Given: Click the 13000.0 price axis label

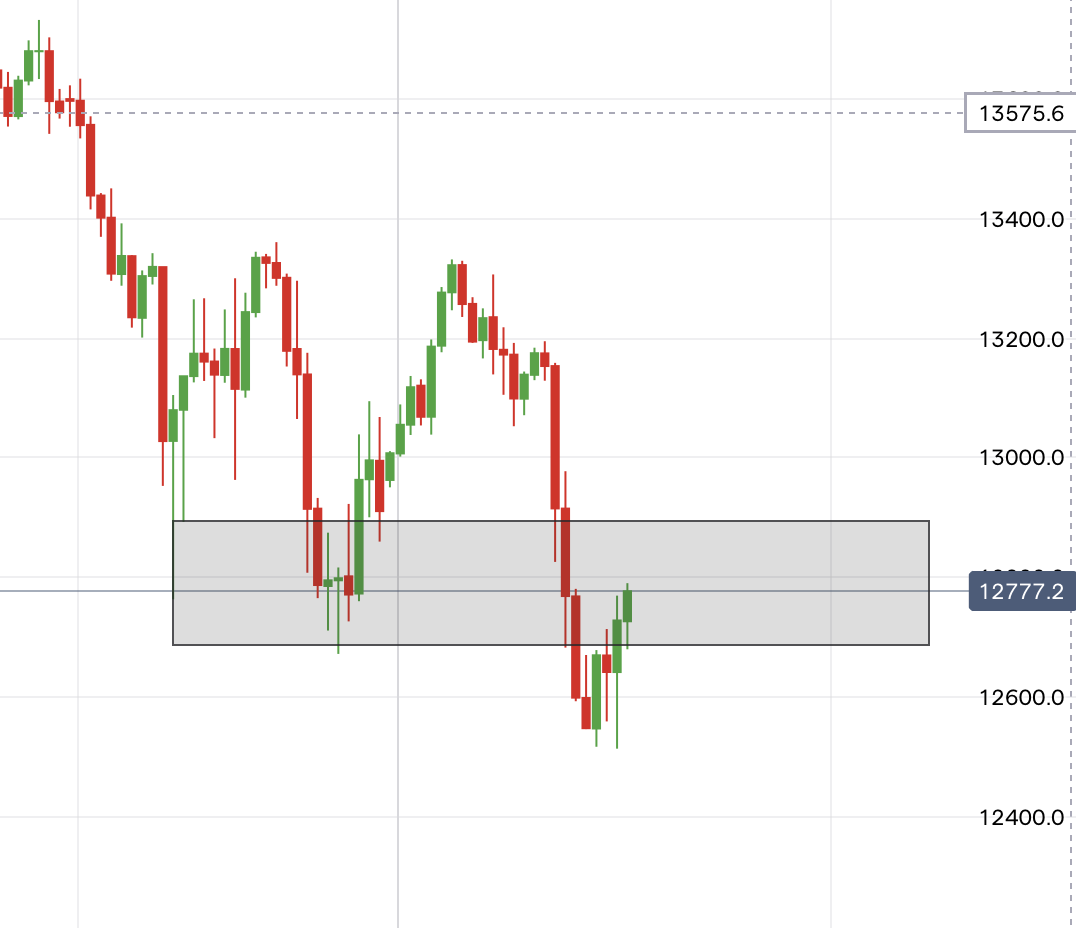Looking at the screenshot, I should pyautogui.click(x=1020, y=458).
